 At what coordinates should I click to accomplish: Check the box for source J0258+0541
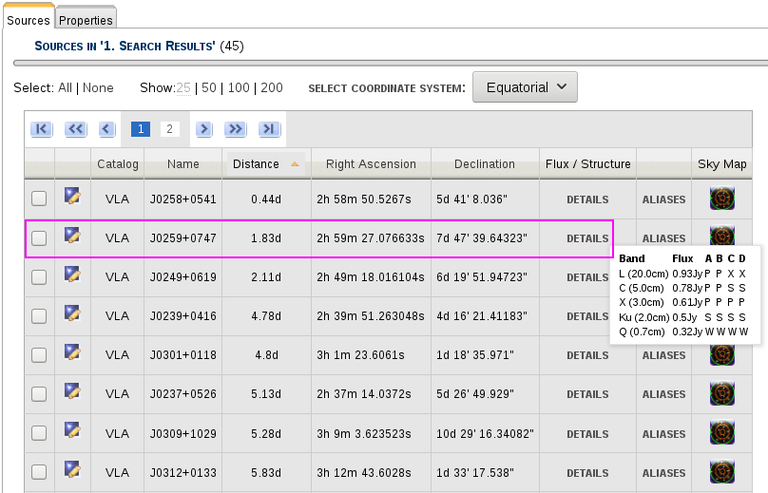(x=39, y=200)
